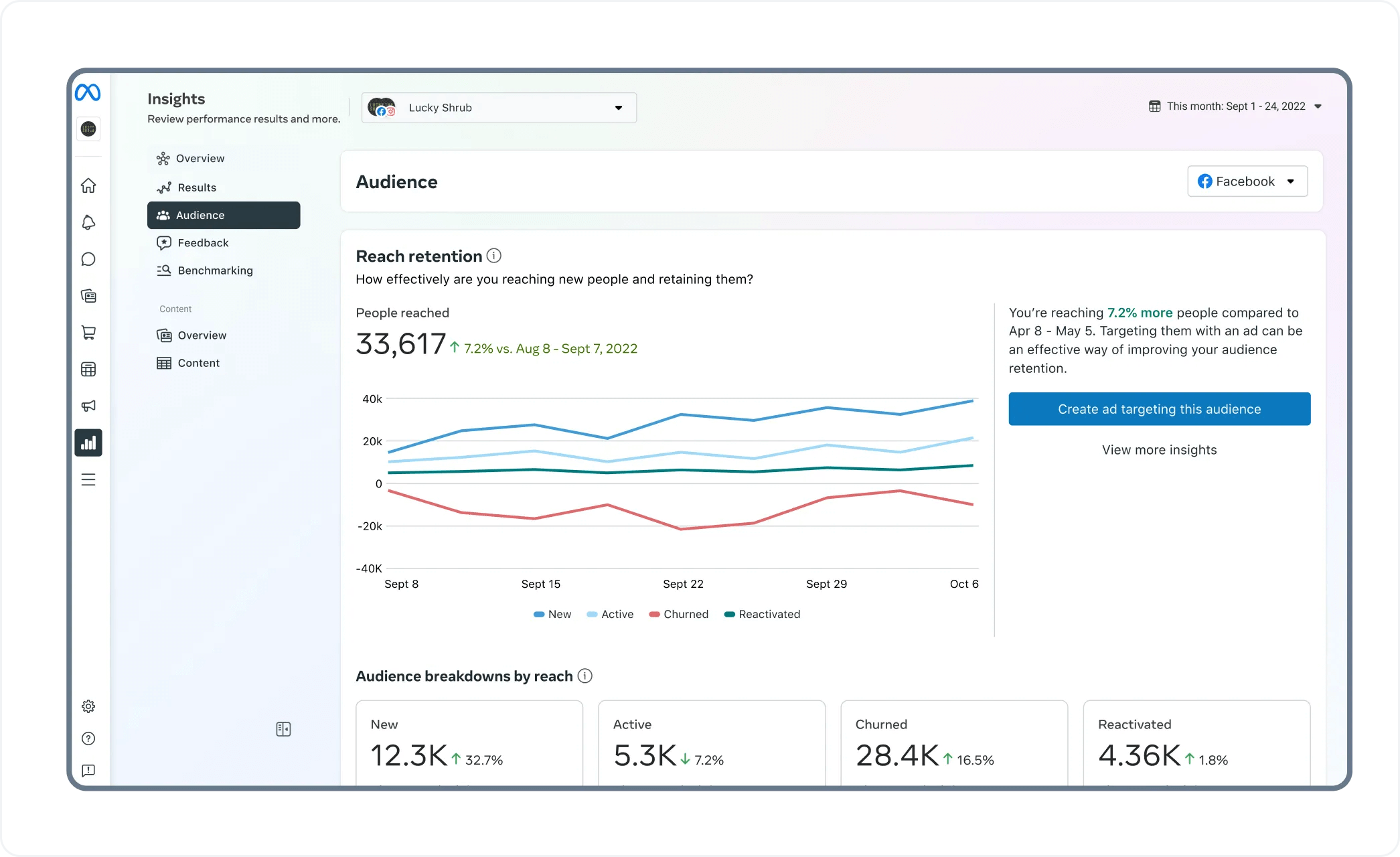Switch to the Benchmarking section

click(x=215, y=270)
